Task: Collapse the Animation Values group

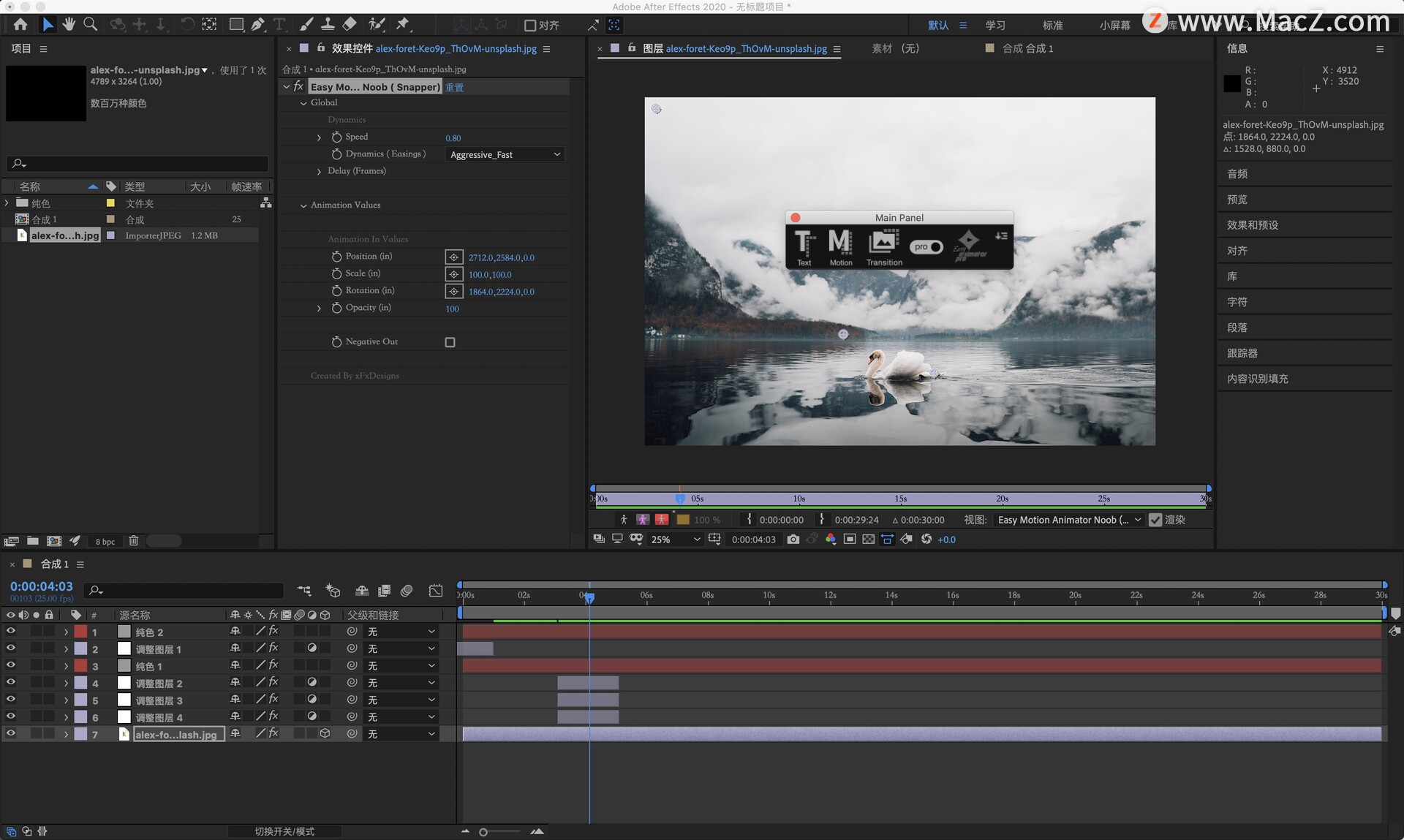Action: click(x=303, y=205)
